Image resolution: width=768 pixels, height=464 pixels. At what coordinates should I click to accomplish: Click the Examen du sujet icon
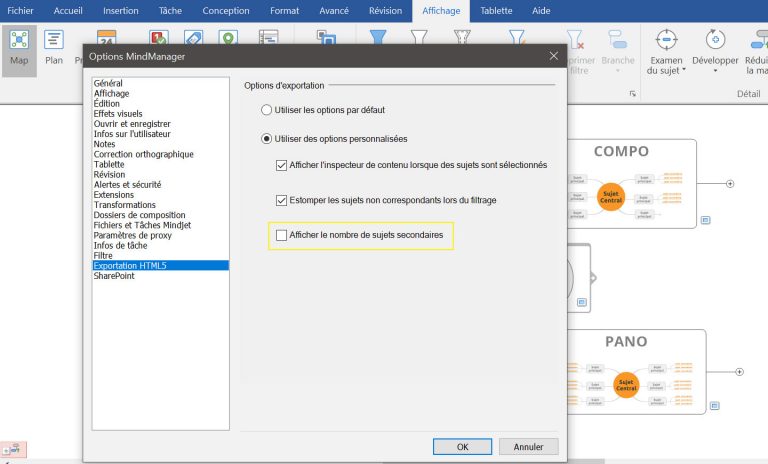click(x=666, y=40)
